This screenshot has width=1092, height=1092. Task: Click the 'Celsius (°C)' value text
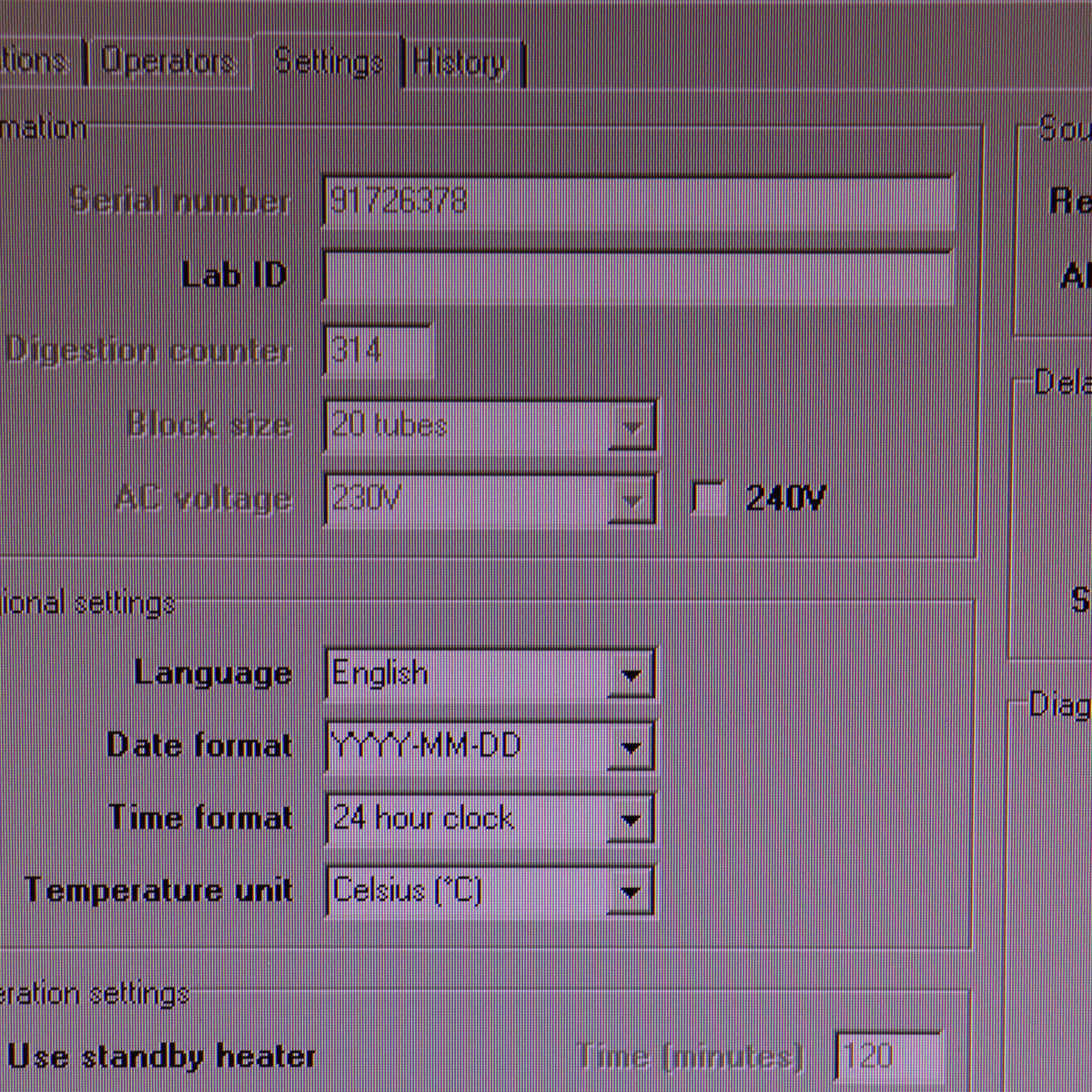(x=407, y=890)
